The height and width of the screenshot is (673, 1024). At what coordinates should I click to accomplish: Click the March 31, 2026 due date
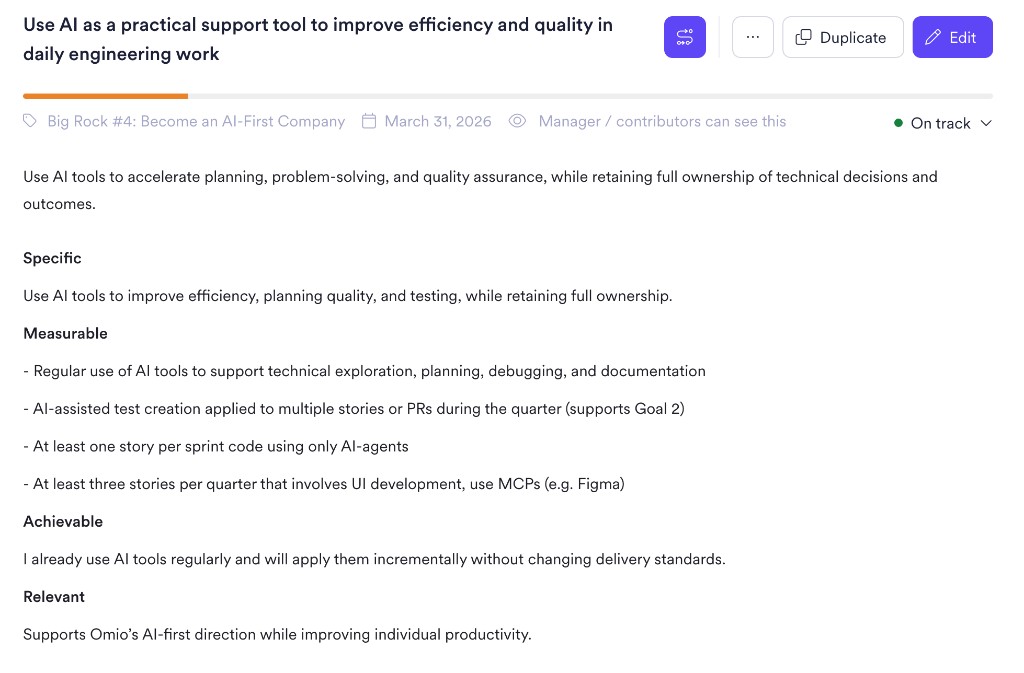coord(438,120)
